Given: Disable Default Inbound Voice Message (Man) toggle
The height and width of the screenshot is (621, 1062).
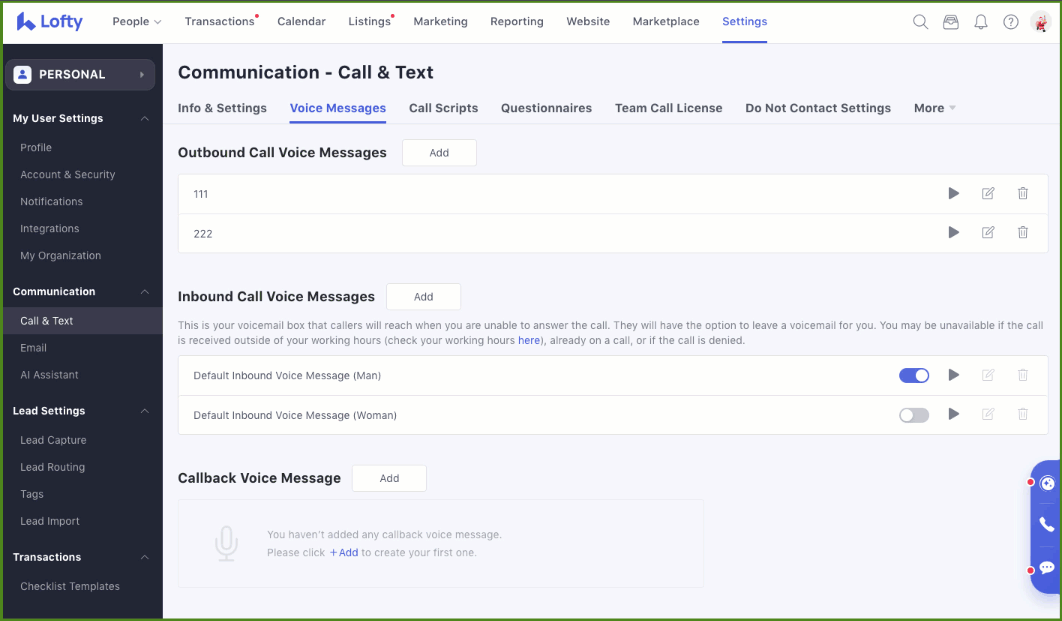Looking at the screenshot, I should (914, 375).
